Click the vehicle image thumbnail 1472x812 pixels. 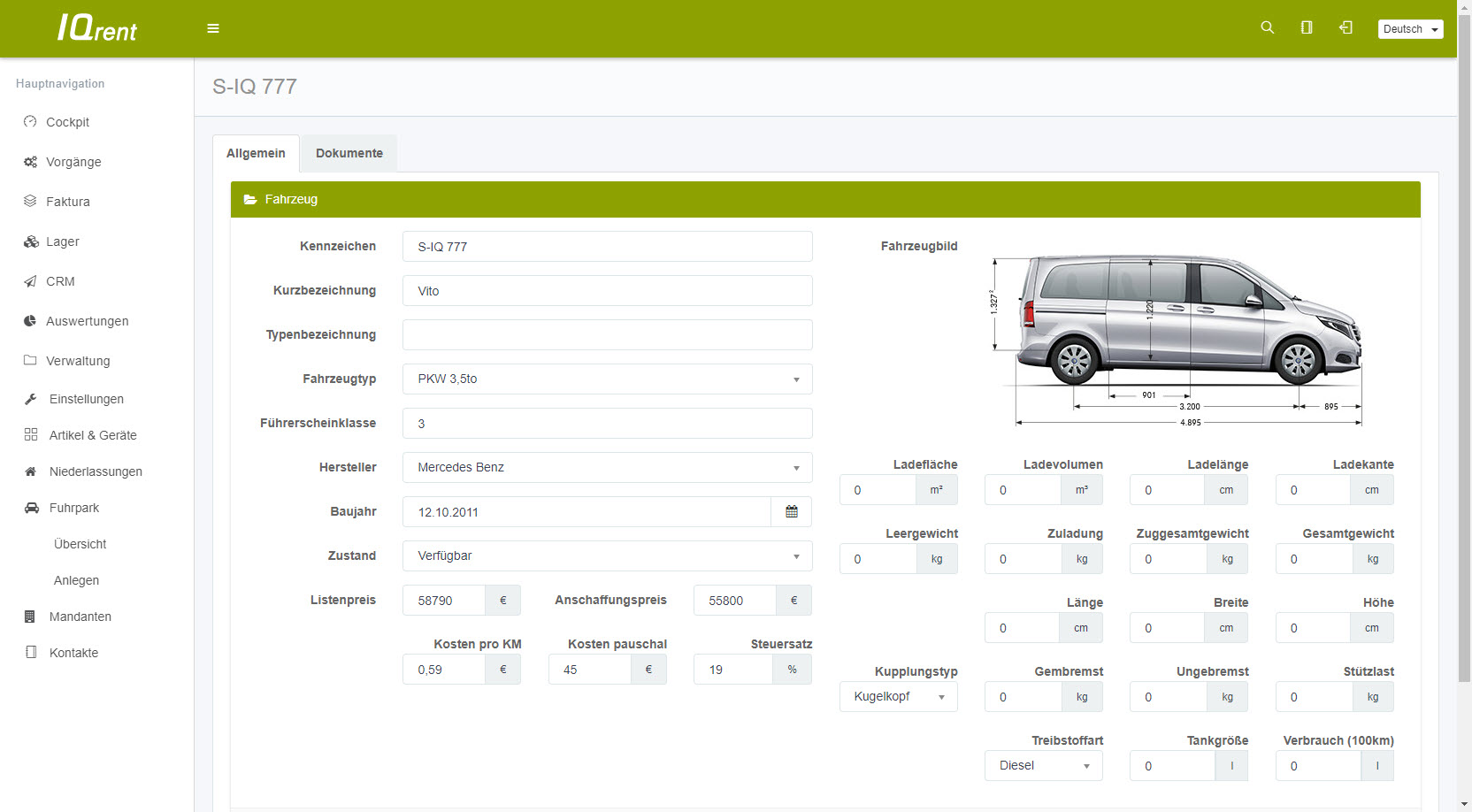click(x=1177, y=339)
